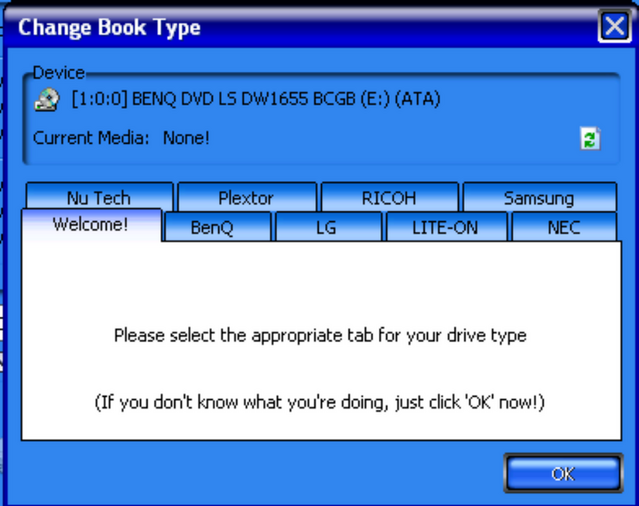Click the OK button

click(564, 473)
